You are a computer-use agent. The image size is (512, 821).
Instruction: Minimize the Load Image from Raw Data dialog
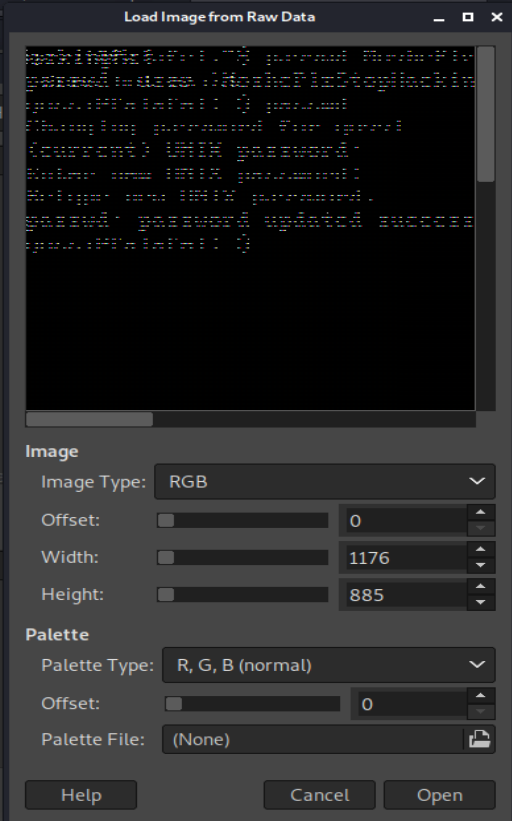point(439,18)
